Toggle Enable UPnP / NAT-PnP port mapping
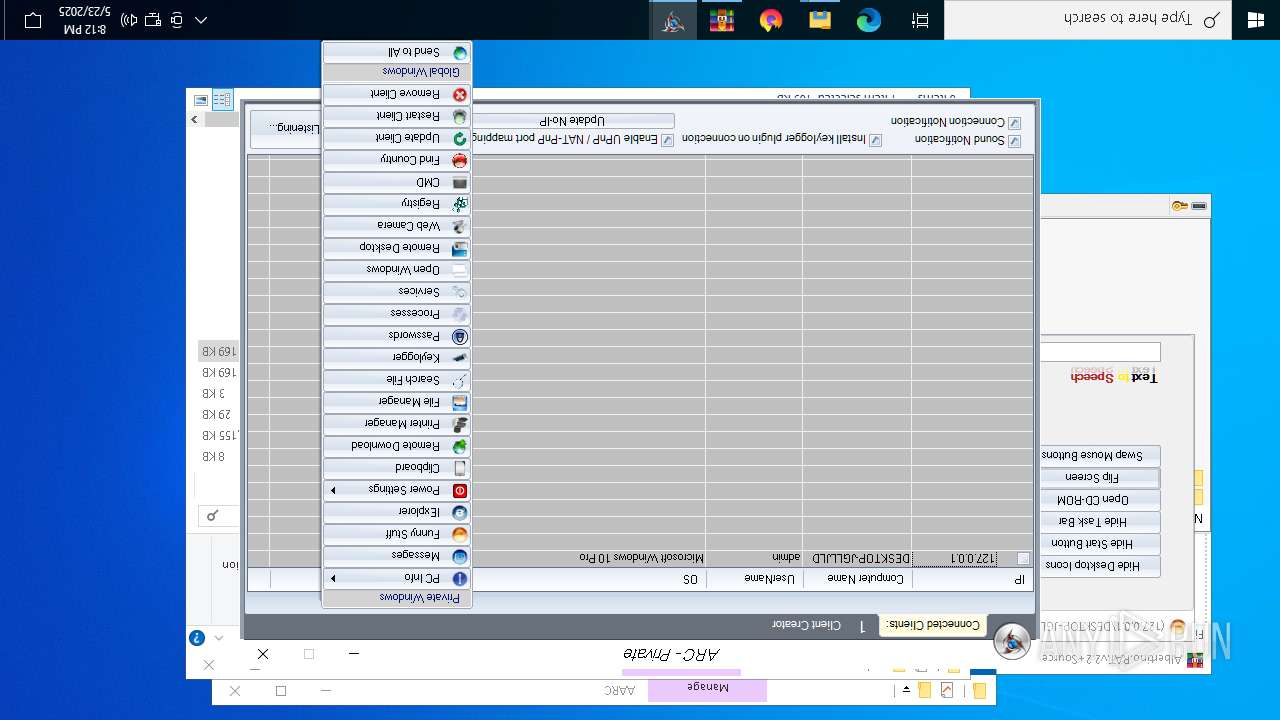 click(667, 141)
